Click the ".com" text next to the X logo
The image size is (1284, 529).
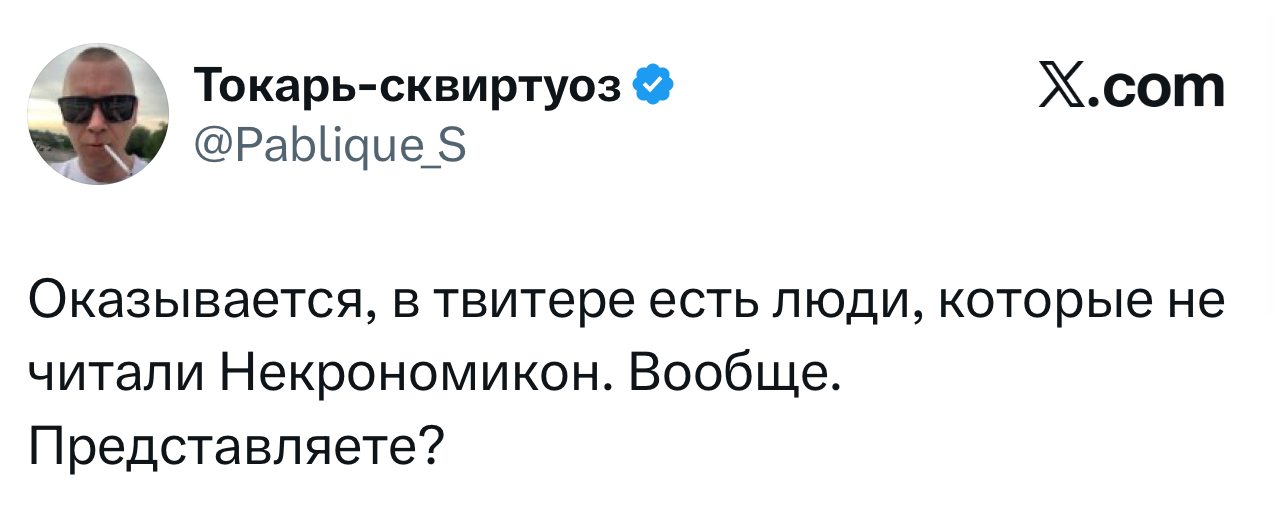click(1161, 88)
